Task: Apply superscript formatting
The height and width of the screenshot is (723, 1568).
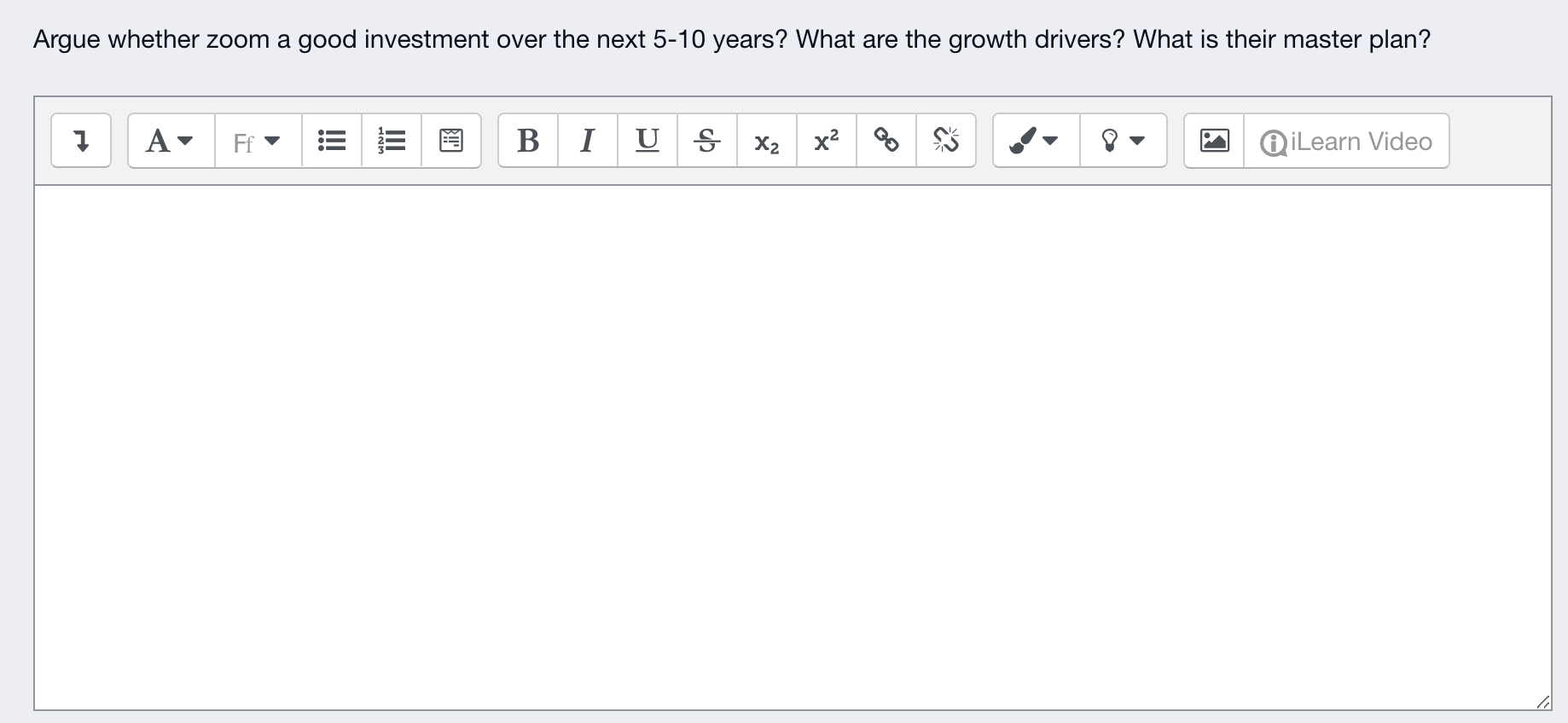Action: point(827,141)
